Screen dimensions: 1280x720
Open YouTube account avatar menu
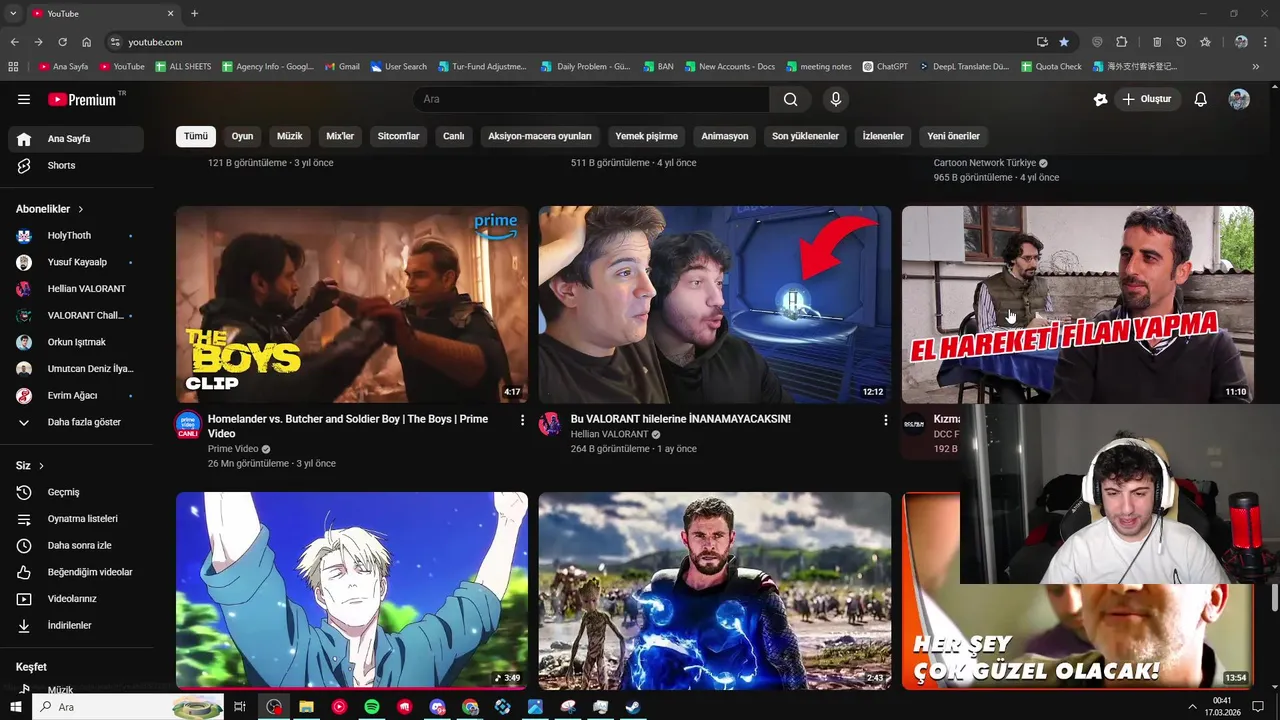[x=1239, y=99]
